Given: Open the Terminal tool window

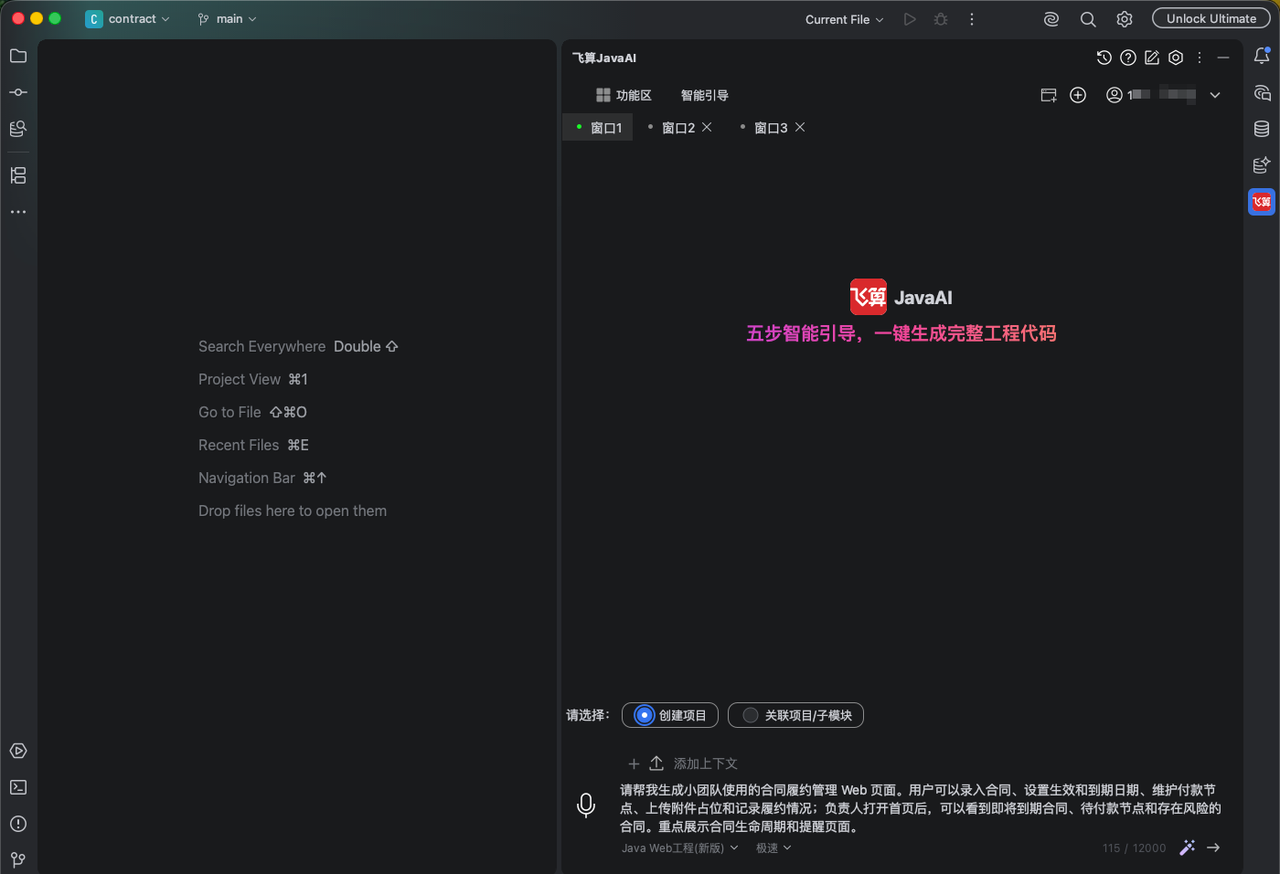Looking at the screenshot, I should (18, 787).
